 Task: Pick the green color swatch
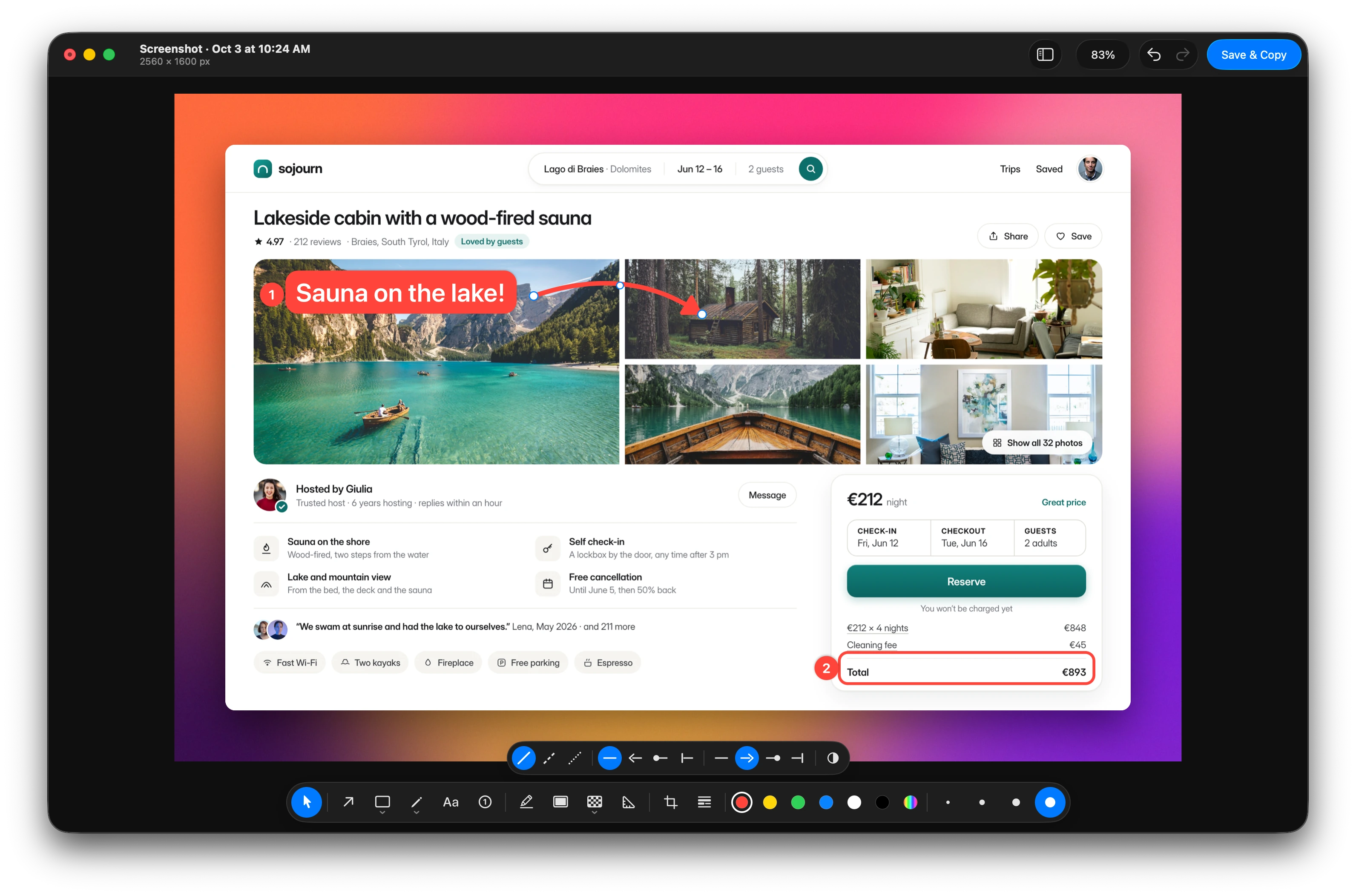pyautogui.click(x=798, y=802)
